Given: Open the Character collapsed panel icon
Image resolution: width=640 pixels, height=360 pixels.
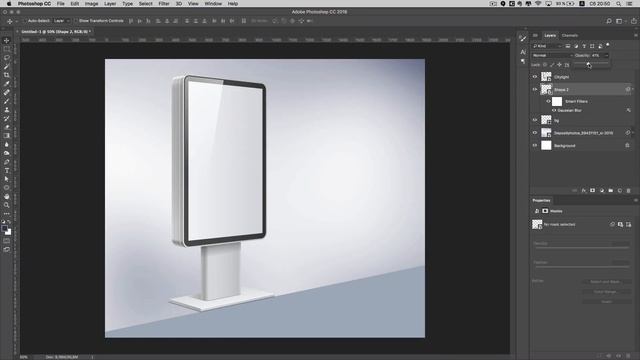Looking at the screenshot, I should [x=523, y=52].
